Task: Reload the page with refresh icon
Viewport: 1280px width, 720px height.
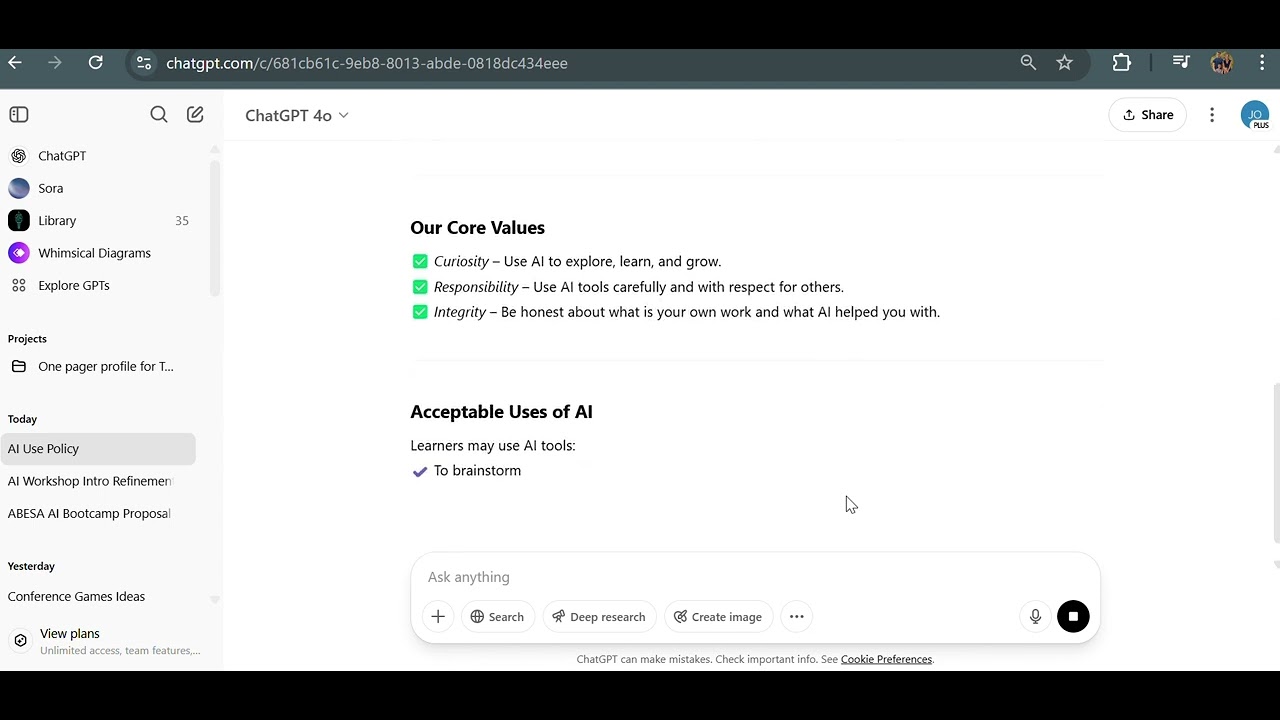Action: click(95, 63)
